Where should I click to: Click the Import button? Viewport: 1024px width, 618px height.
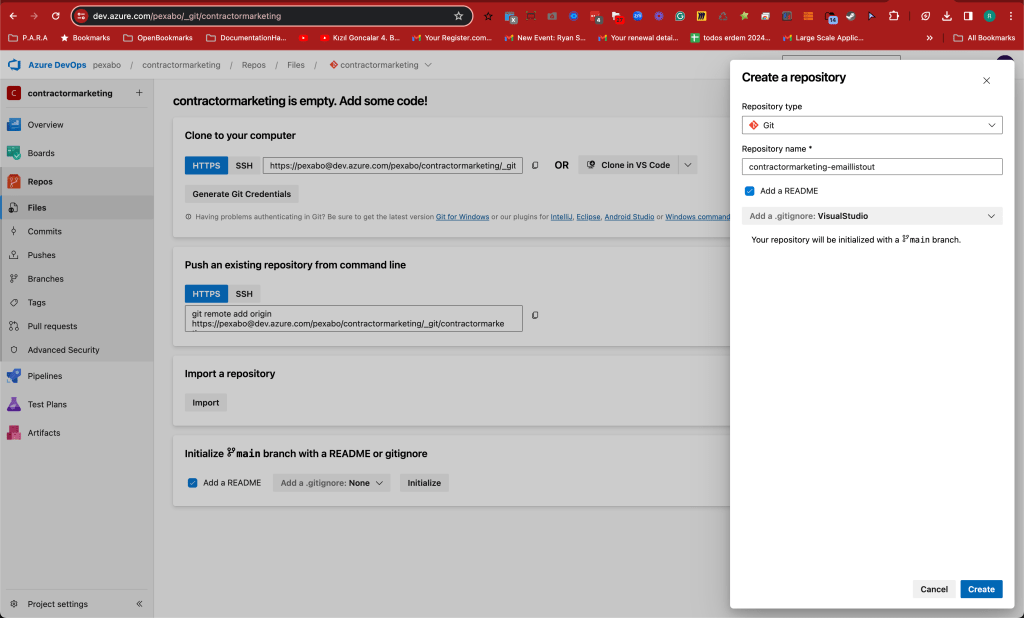pyautogui.click(x=206, y=402)
